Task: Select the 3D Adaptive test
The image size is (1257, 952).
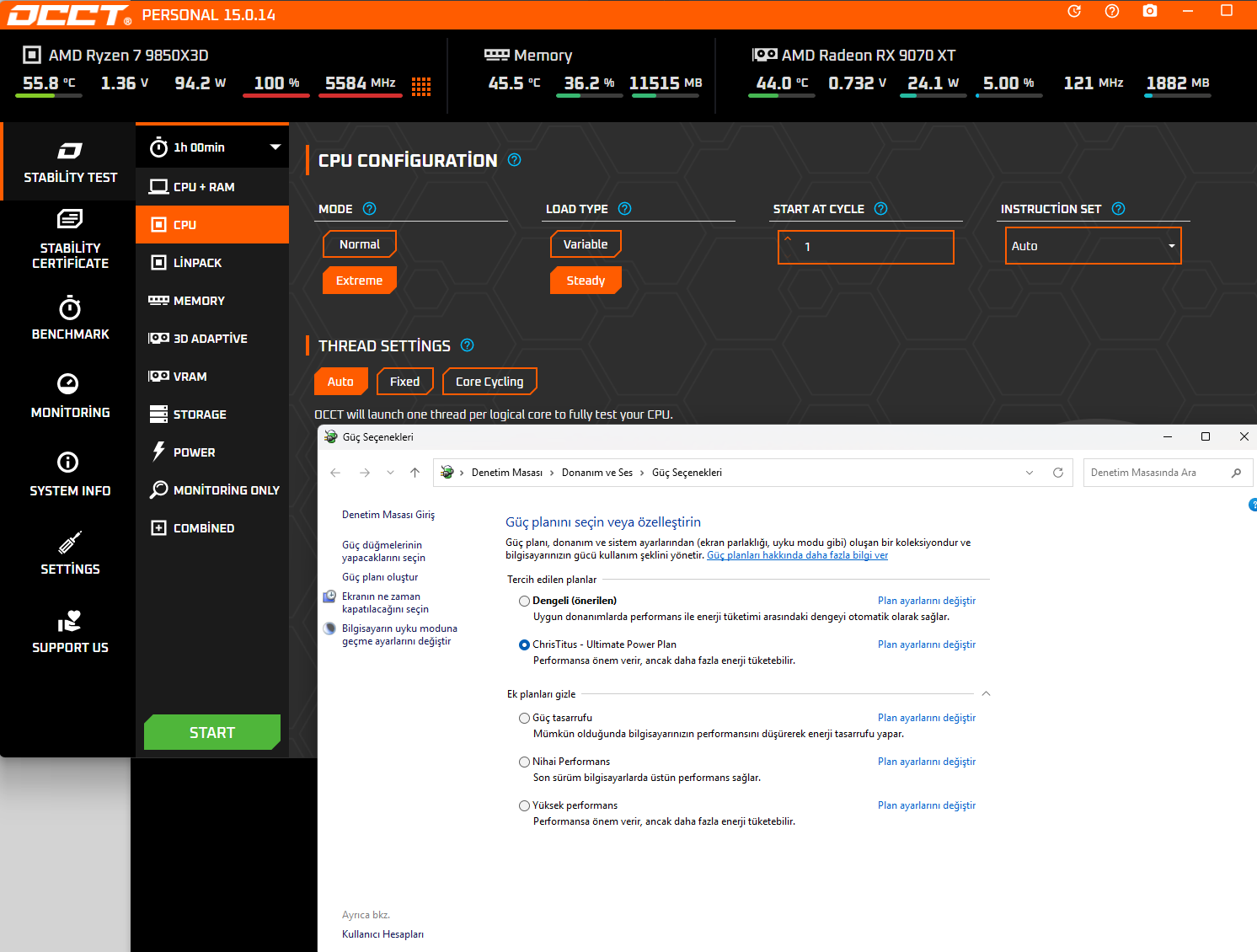Action: 212,339
